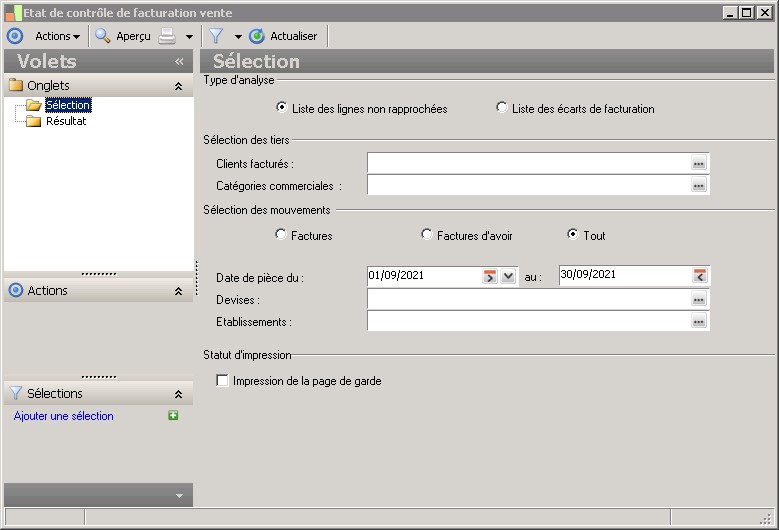Open Clients facturés browse button
779x530 pixels.
699,163
